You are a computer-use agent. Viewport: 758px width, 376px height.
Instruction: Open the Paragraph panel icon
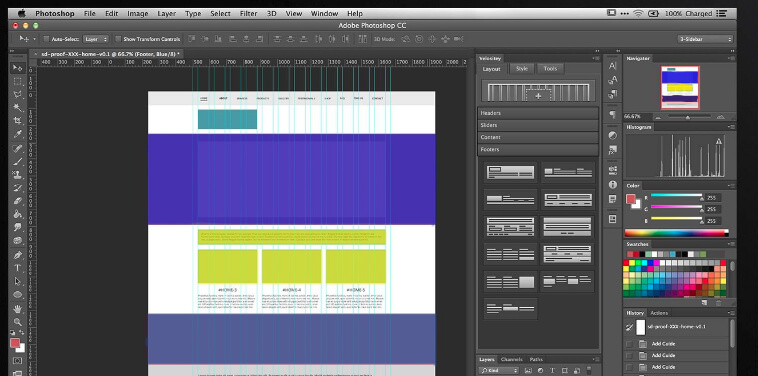click(612, 115)
